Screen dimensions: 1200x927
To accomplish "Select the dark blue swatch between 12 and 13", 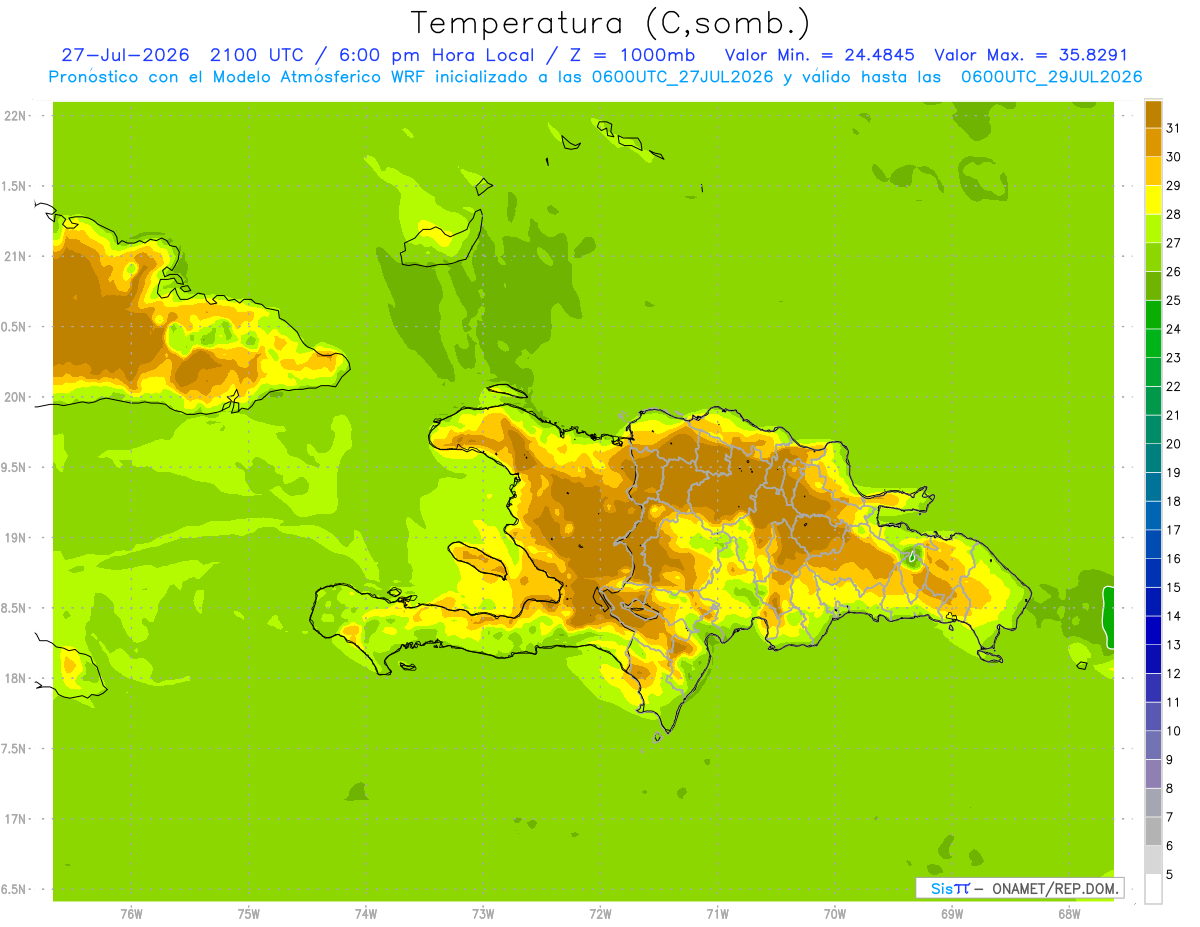I will click(x=1153, y=658).
